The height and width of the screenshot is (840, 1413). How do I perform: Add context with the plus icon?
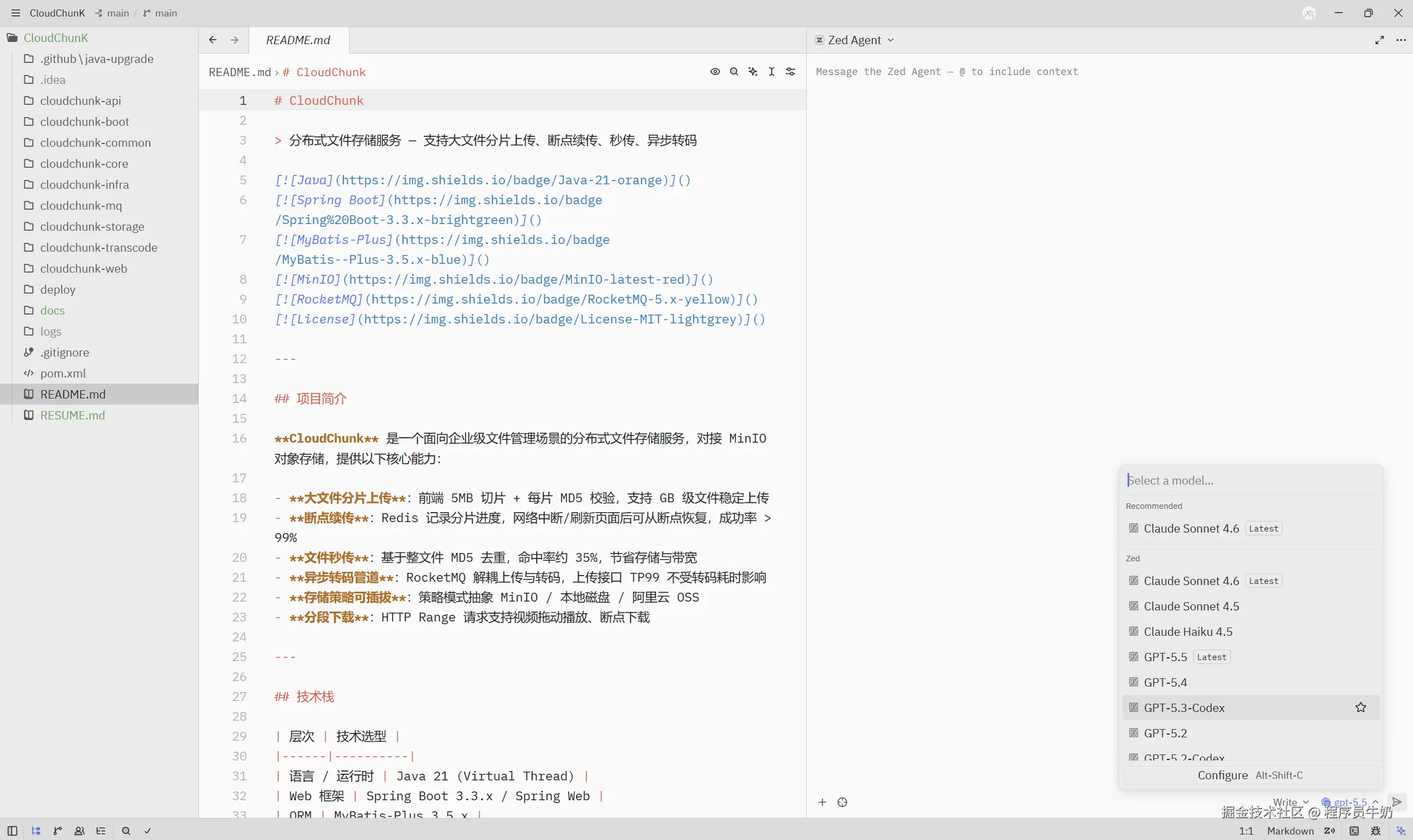click(822, 802)
